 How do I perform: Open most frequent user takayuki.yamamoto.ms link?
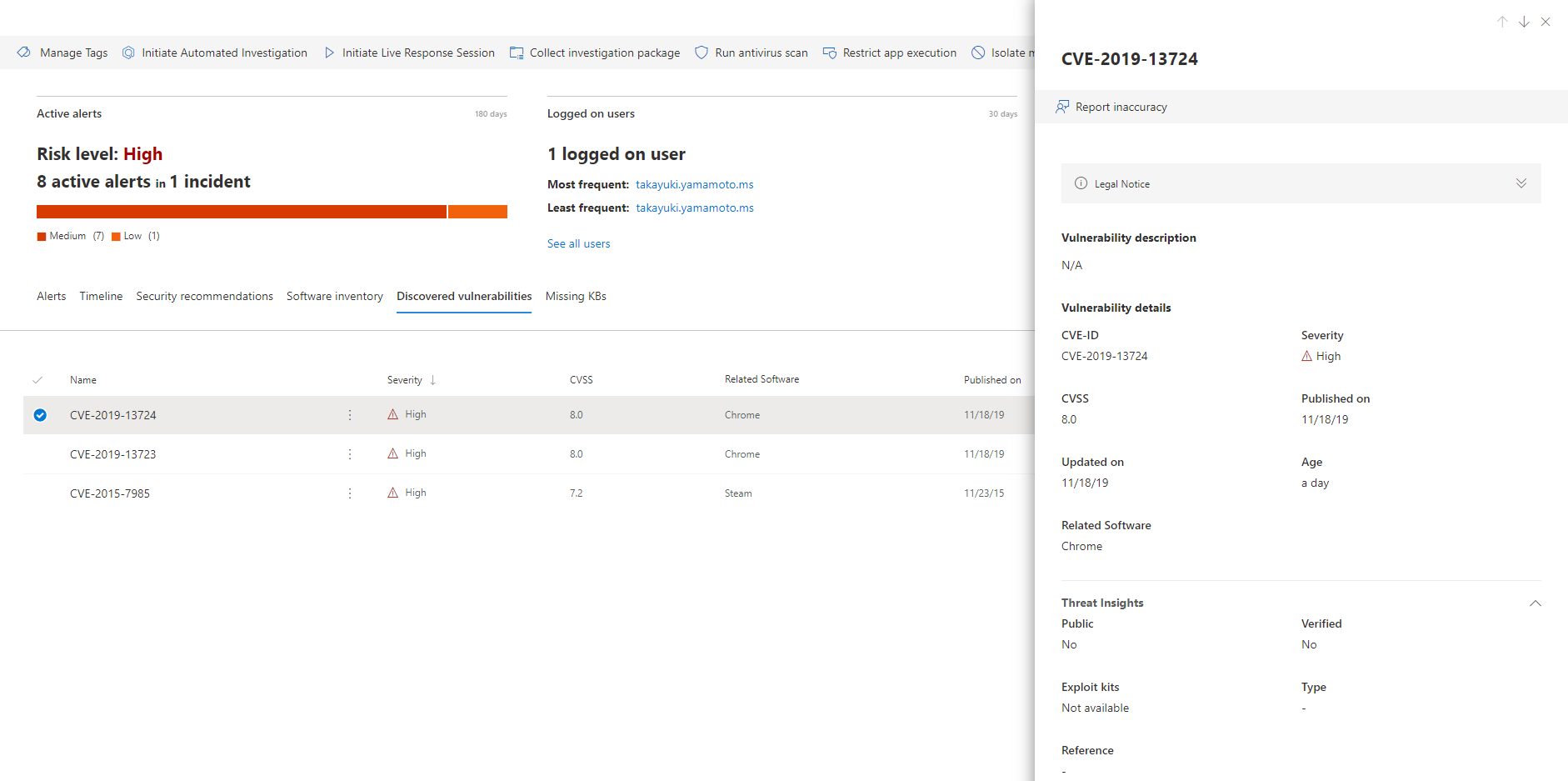[x=694, y=184]
